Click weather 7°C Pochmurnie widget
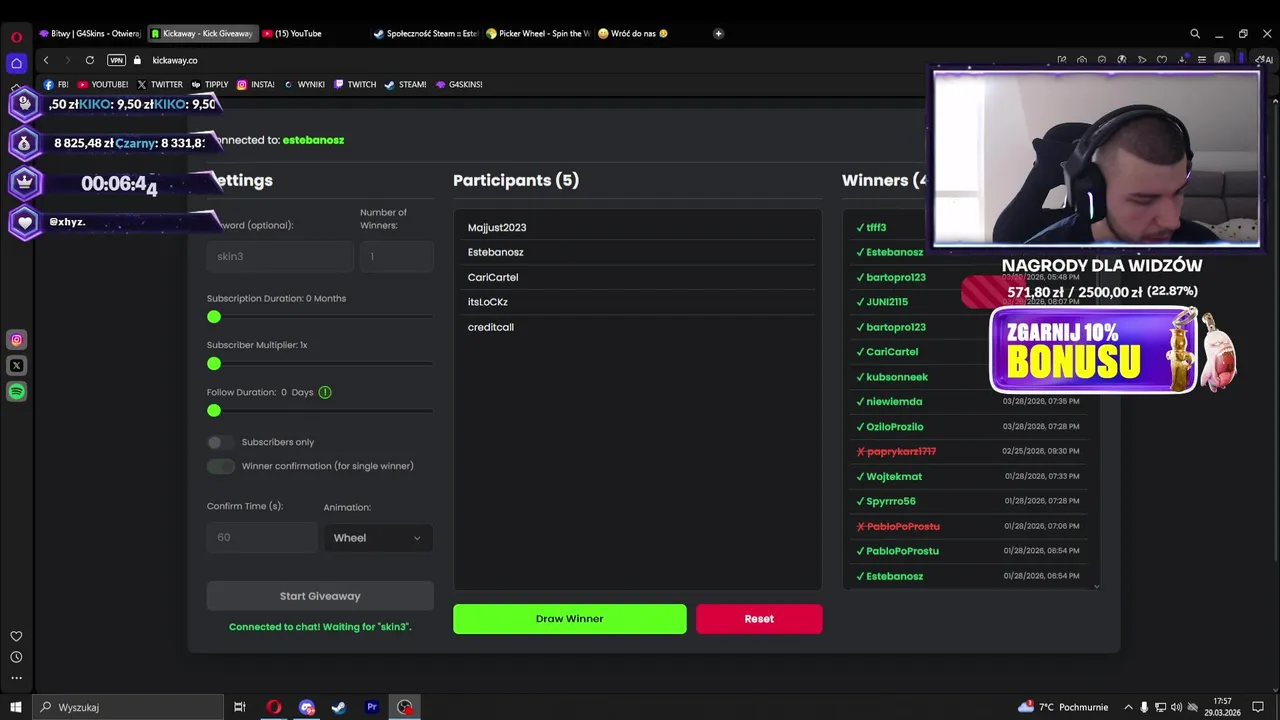This screenshot has height=720, width=1280. 1063,707
